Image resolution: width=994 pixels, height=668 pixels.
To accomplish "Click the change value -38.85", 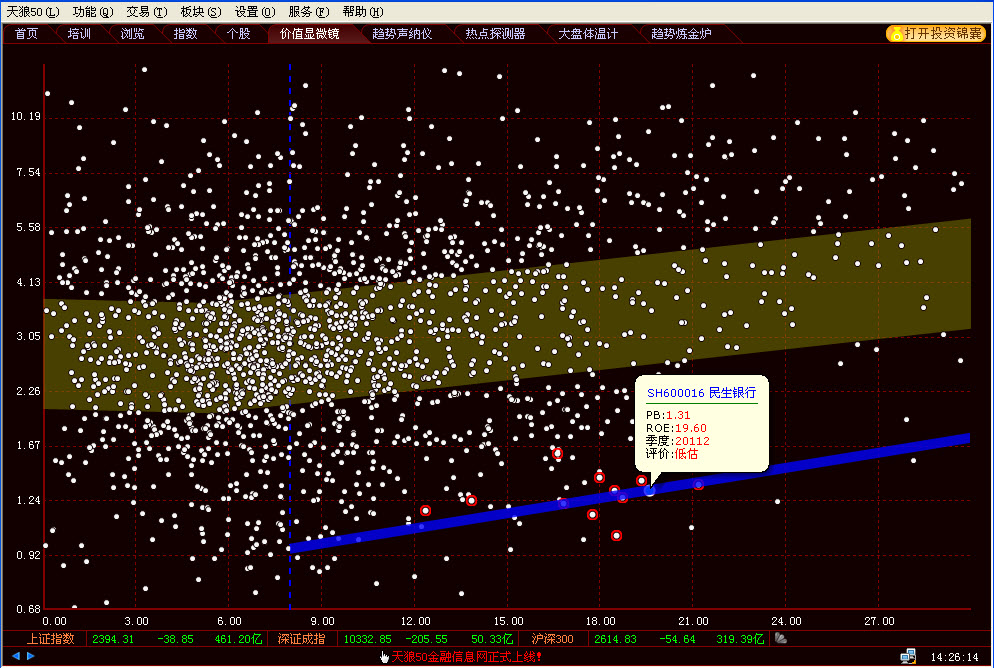I will pos(175,639).
